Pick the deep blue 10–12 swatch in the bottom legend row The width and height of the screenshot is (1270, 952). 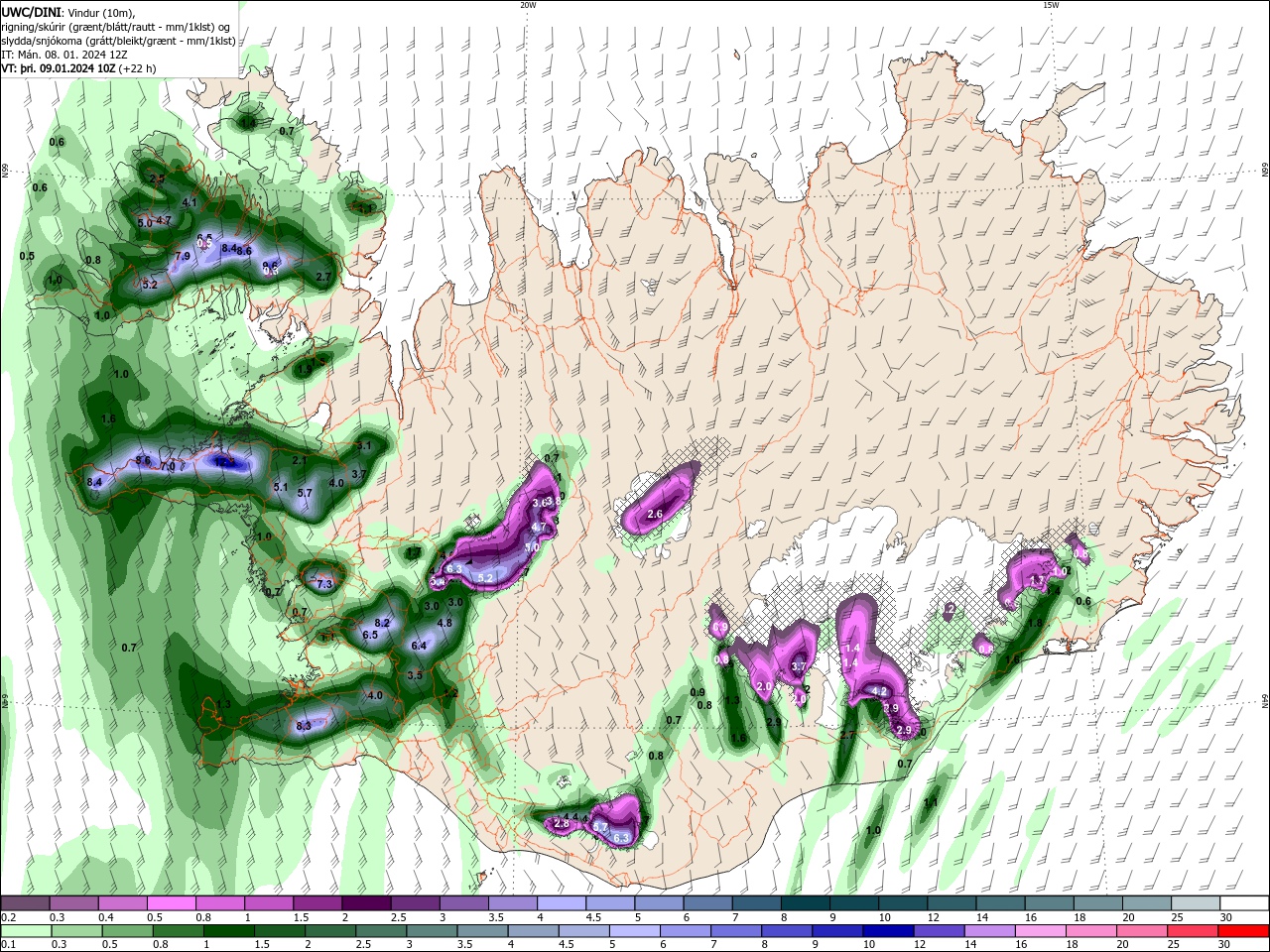click(886, 931)
